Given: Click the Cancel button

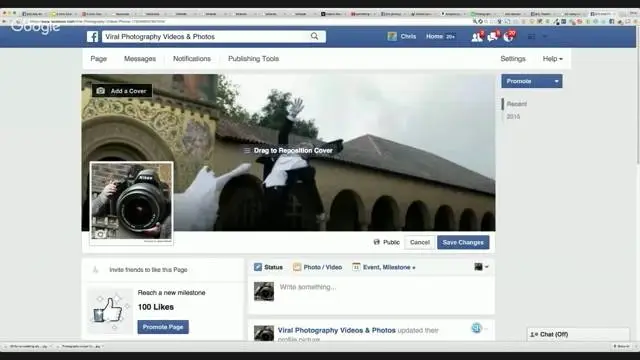Looking at the screenshot, I should tap(420, 242).
